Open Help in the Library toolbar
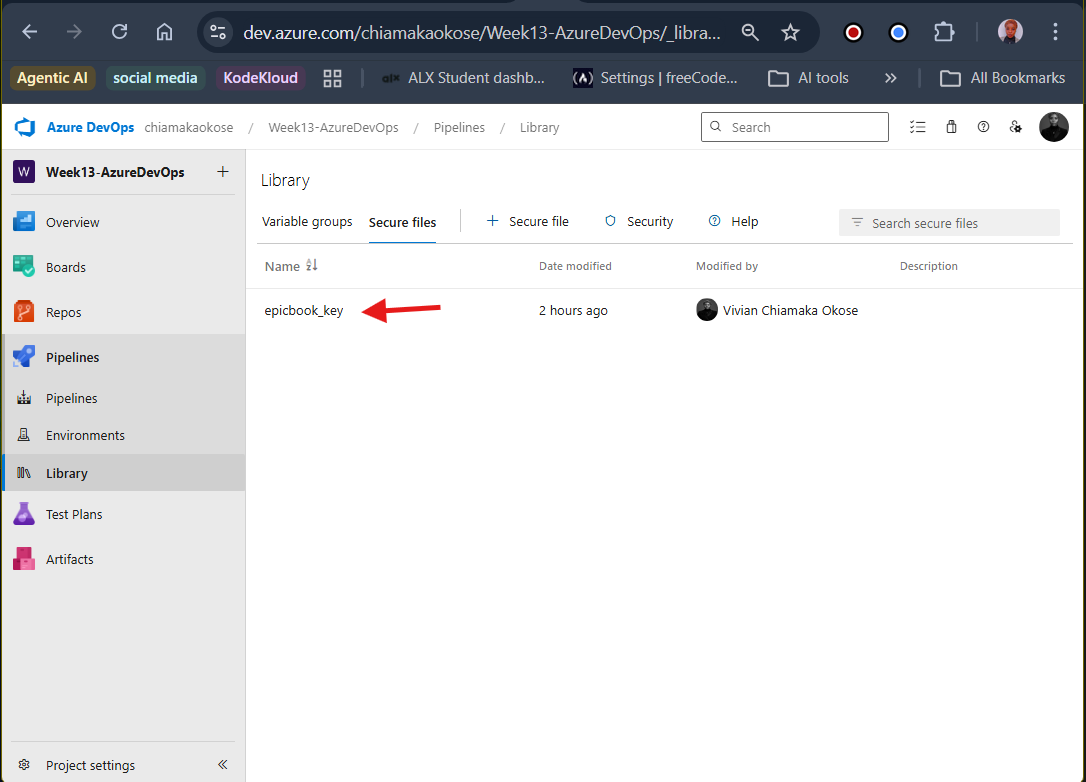The image size is (1086, 782). click(733, 222)
